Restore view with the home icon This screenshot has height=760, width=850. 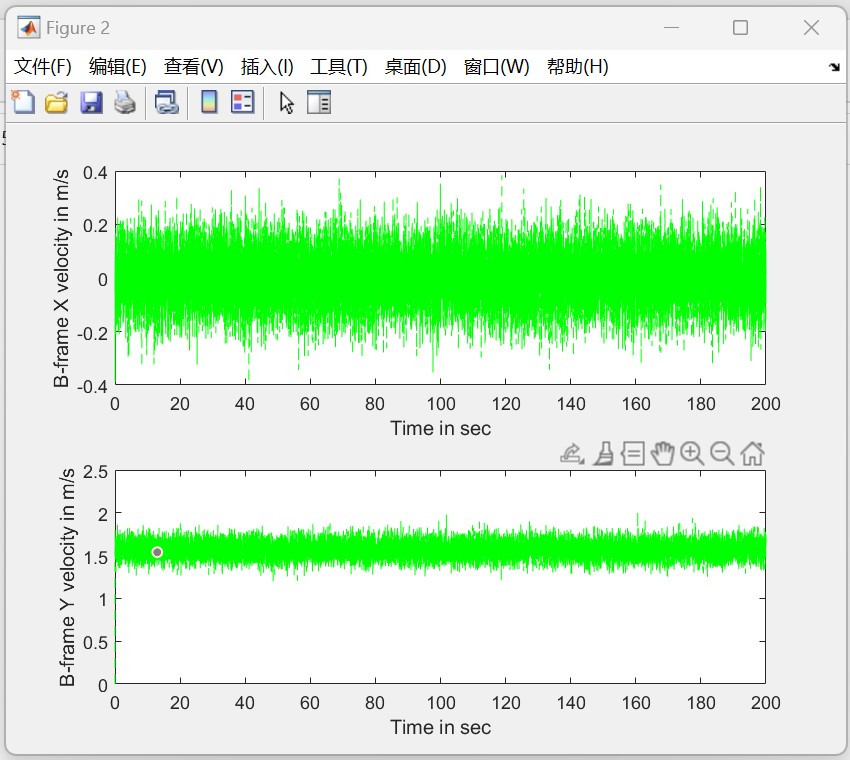tap(752, 454)
